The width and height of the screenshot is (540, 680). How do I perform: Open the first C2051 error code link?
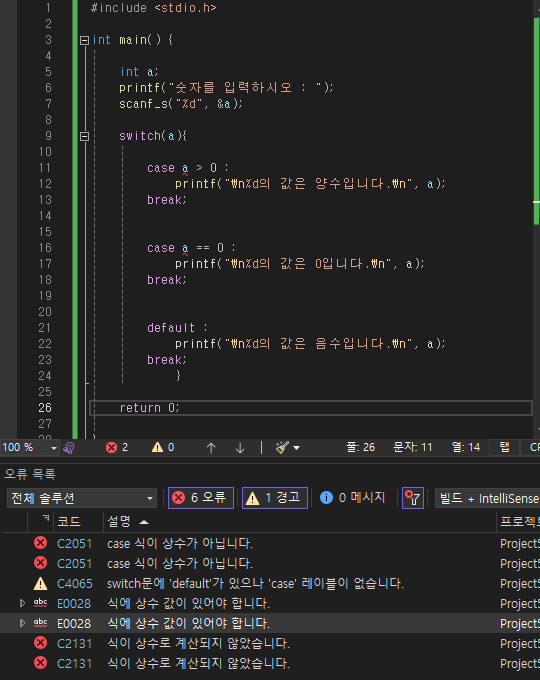[75, 544]
